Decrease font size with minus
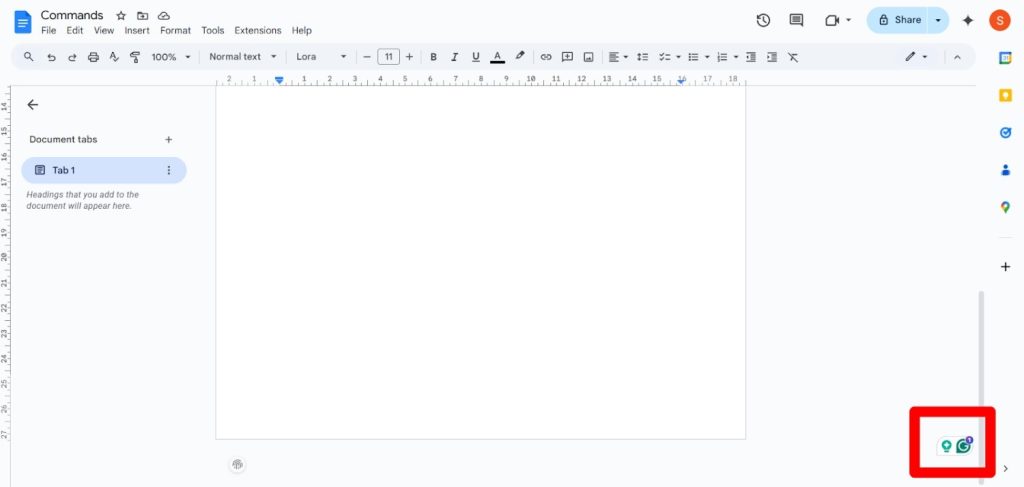Screen dimensions: 1024x487 tap(366, 57)
